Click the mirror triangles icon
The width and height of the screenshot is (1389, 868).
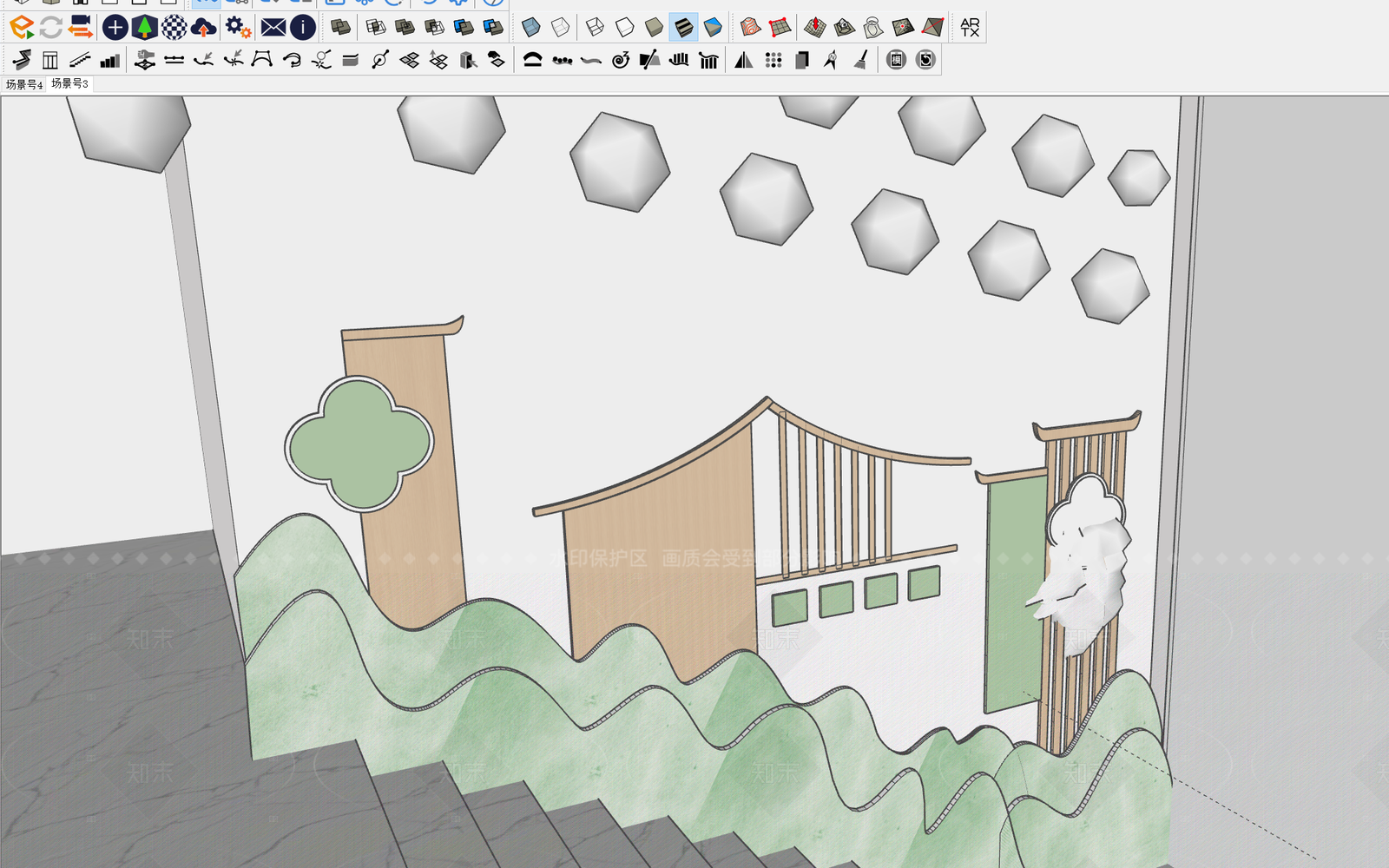[744, 60]
